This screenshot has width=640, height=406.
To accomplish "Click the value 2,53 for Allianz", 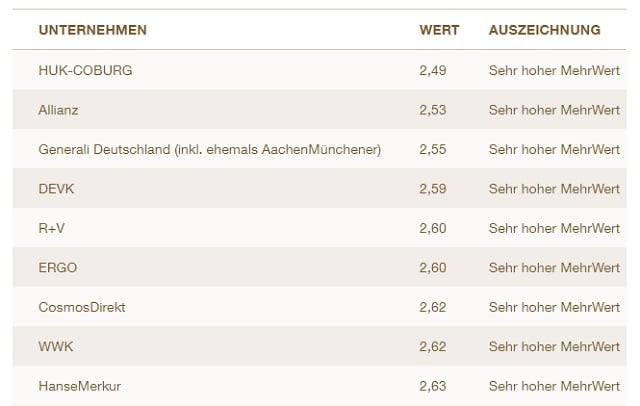I will point(432,110).
